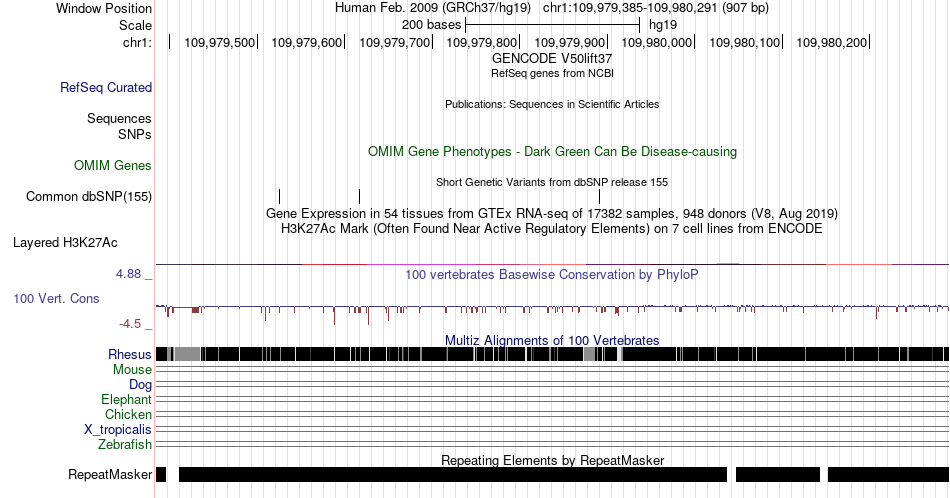Click the Rhesus alignment label
Viewport: 950px width, 498px height.
[x=130, y=354]
